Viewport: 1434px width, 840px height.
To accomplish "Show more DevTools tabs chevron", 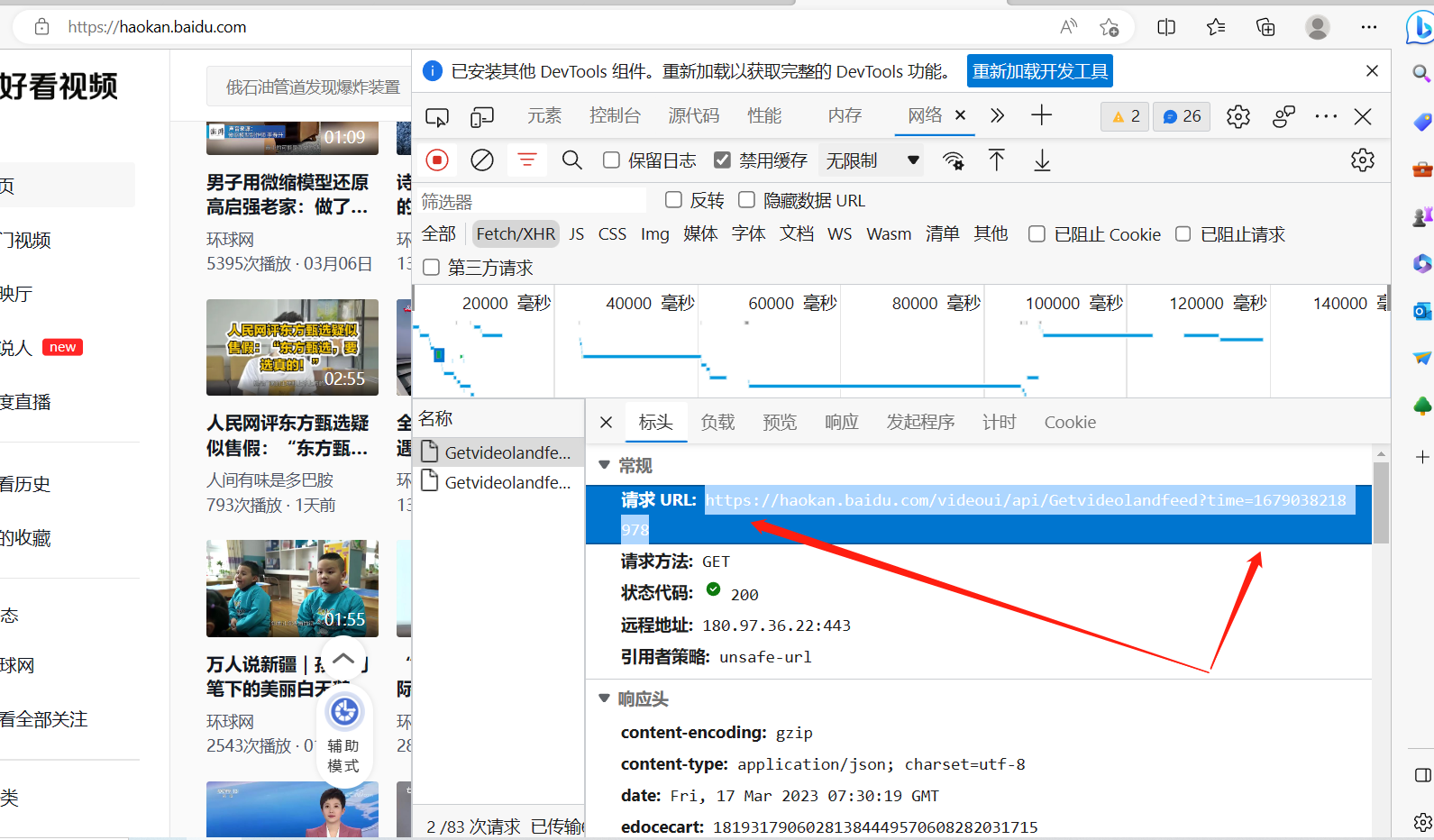I will coord(997,115).
